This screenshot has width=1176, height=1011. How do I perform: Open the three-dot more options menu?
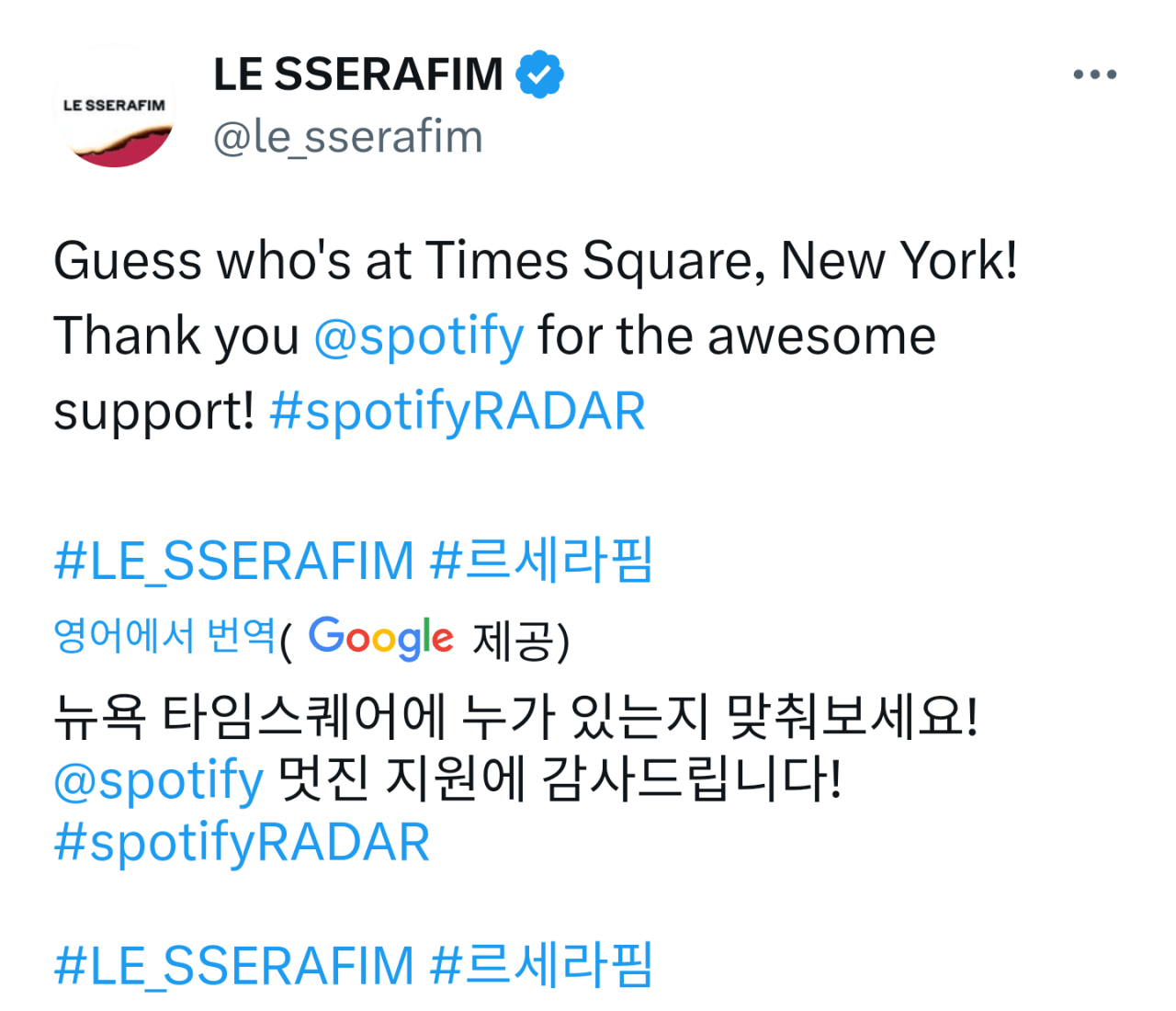(x=1094, y=74)
